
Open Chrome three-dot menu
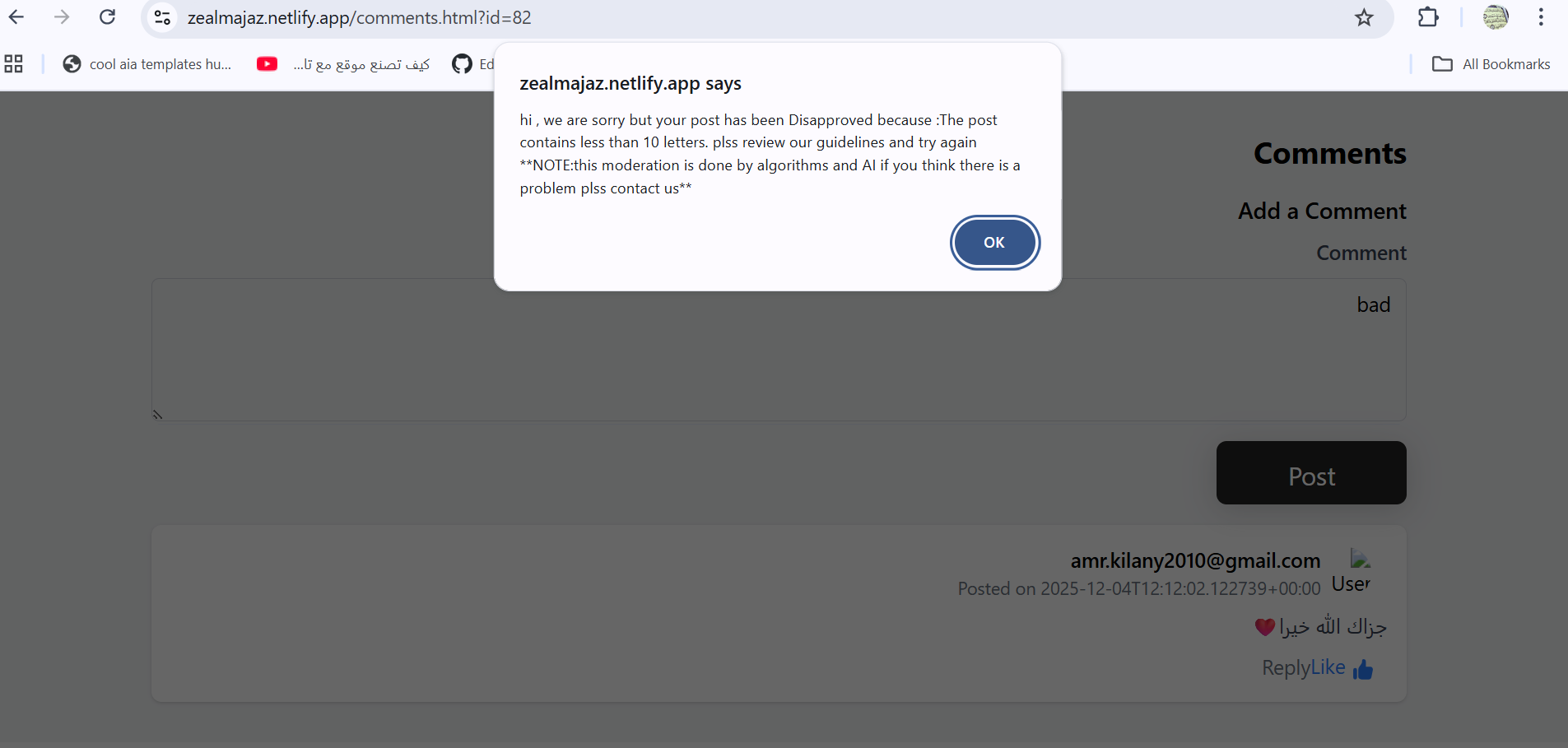pyautogui.click(x=1541, y=17)
